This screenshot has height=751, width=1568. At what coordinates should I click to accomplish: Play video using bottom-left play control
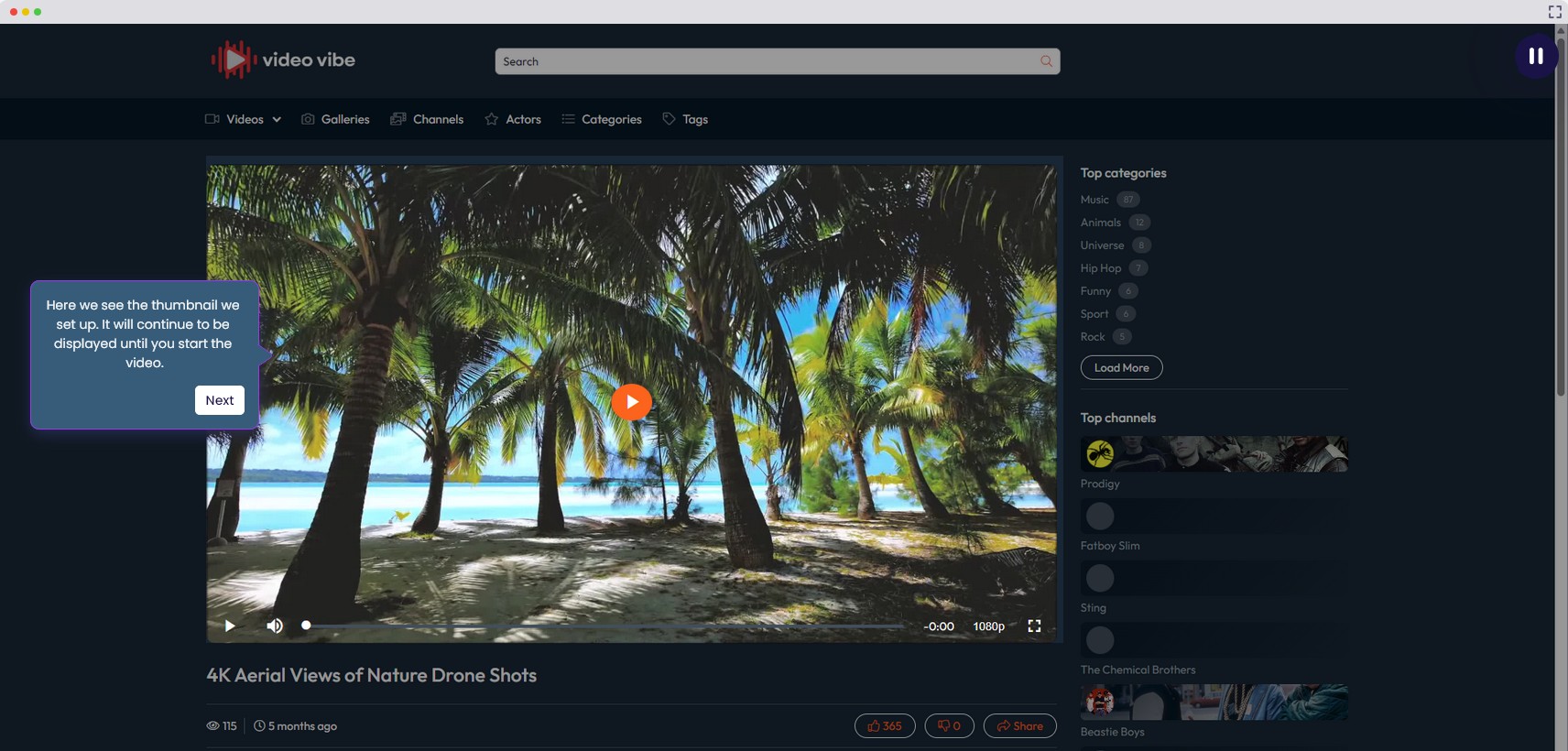pos(230,626)
